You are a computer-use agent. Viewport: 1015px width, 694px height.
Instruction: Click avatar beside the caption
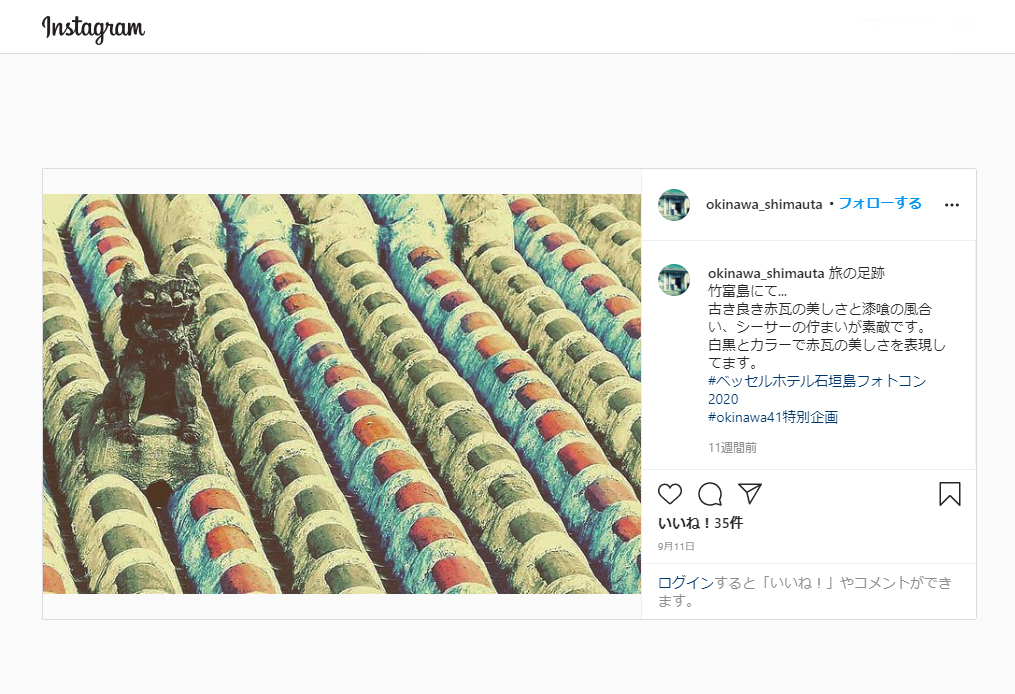pyautogui.click(x=674, y=280)
